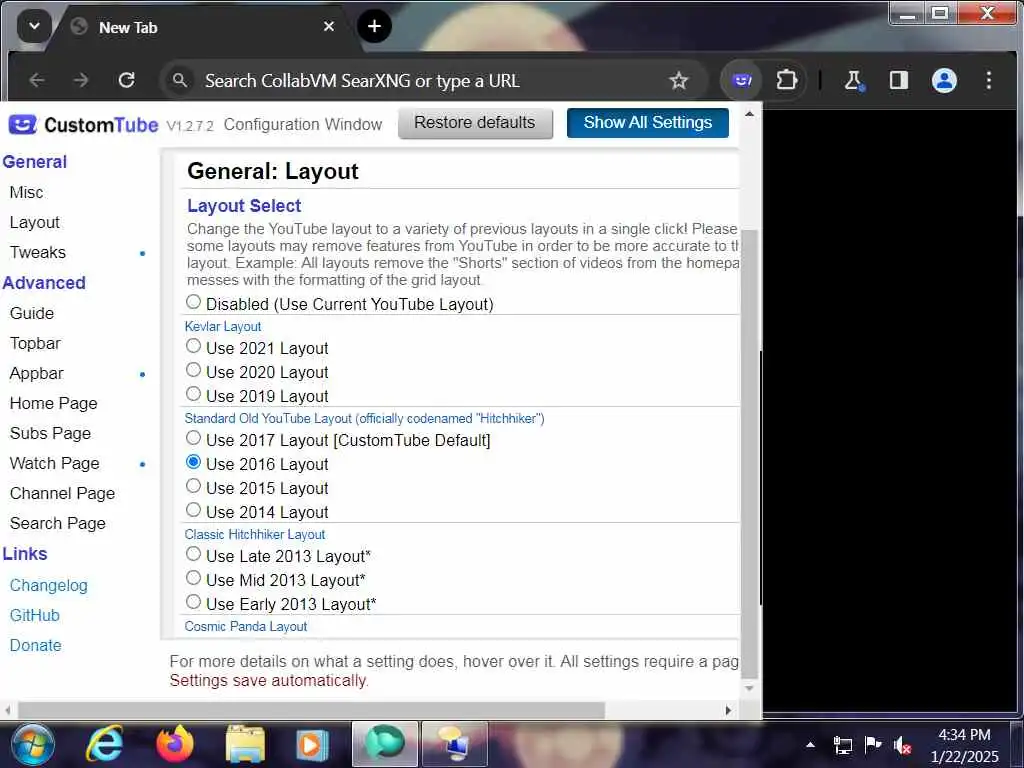Open the Topbar settings section
The height and width of the screenshot is (768, 1024).
(x=35, y=343)
